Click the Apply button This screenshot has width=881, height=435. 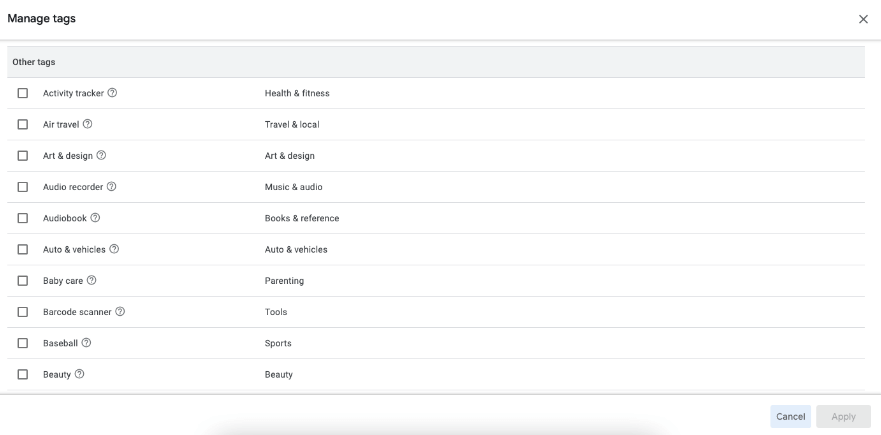[843, 416]
